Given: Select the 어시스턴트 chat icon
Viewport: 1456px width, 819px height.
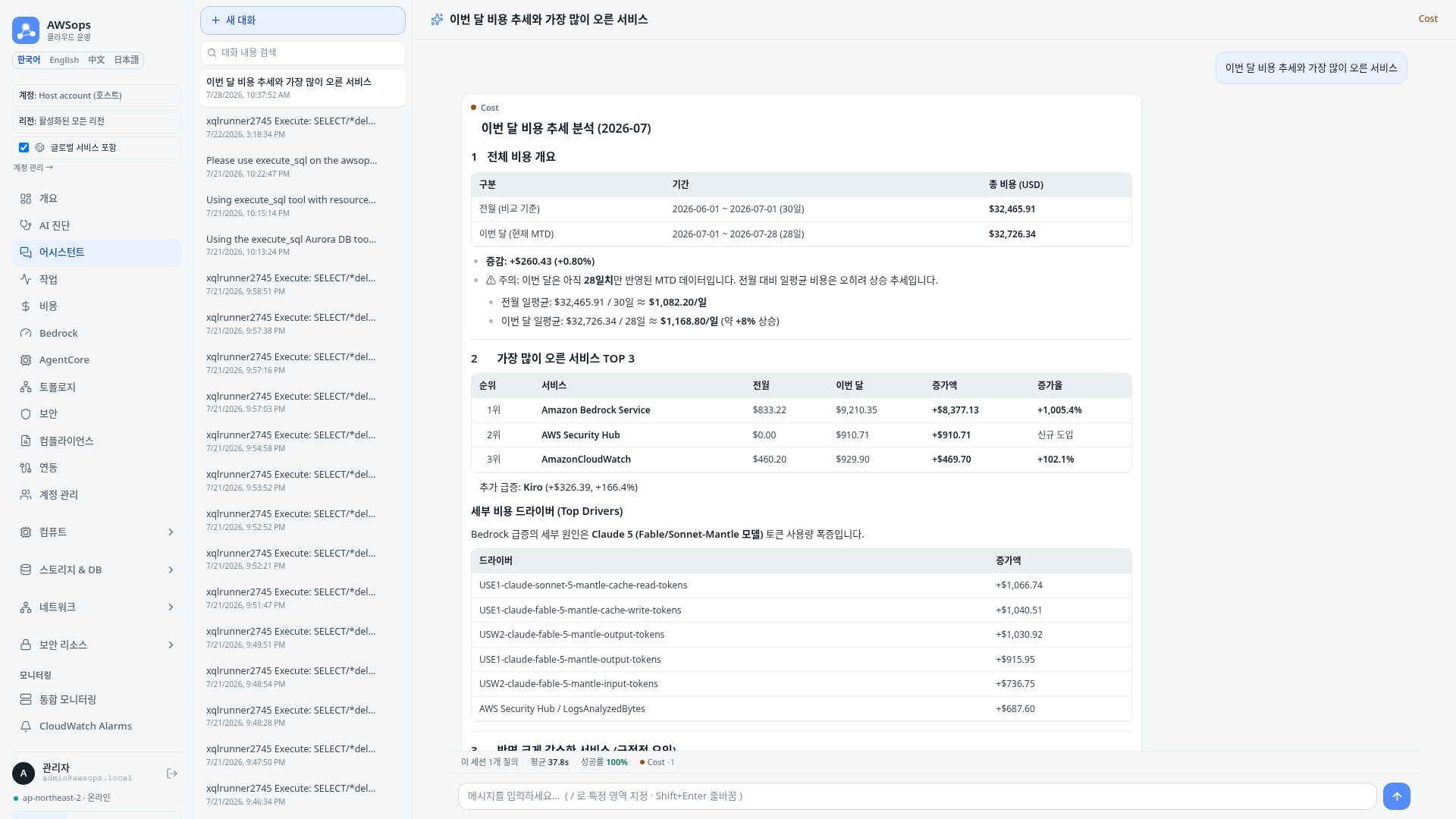Looking at the screenshot, I should [26, 253].
